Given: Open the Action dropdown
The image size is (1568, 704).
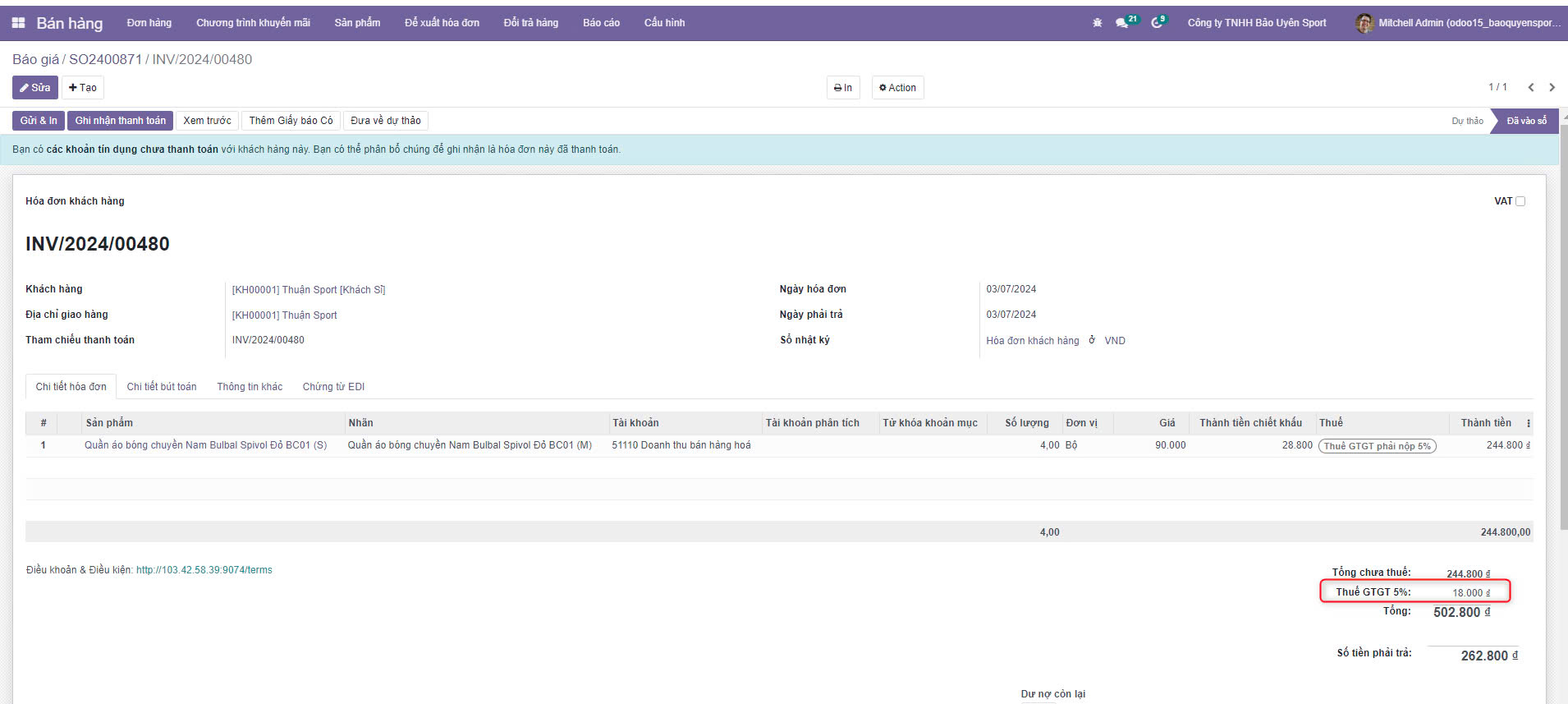Looking at the screenshot, I should [x=897, y=88].
